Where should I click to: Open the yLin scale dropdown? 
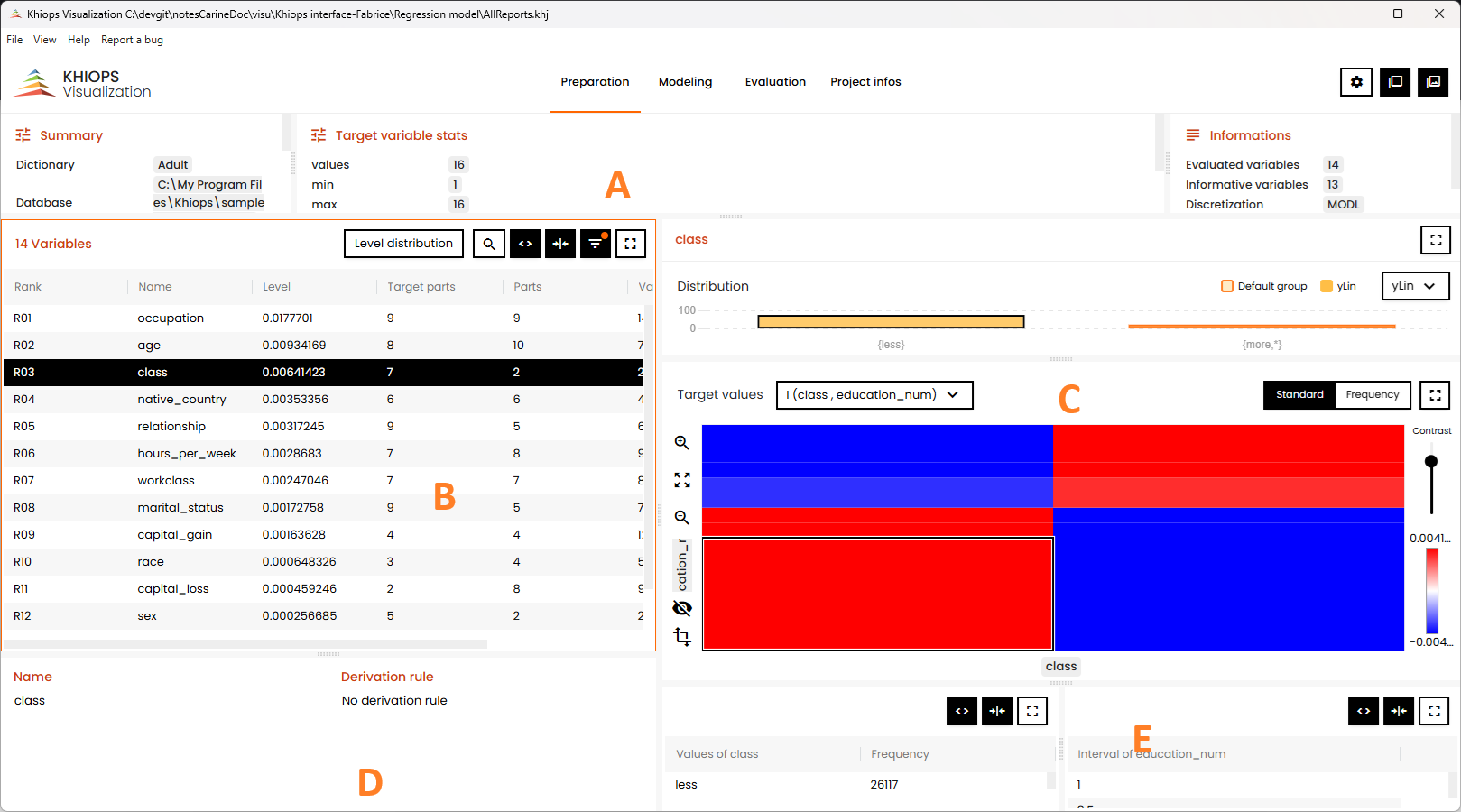pyautogui.click(x=1415, y=286)
